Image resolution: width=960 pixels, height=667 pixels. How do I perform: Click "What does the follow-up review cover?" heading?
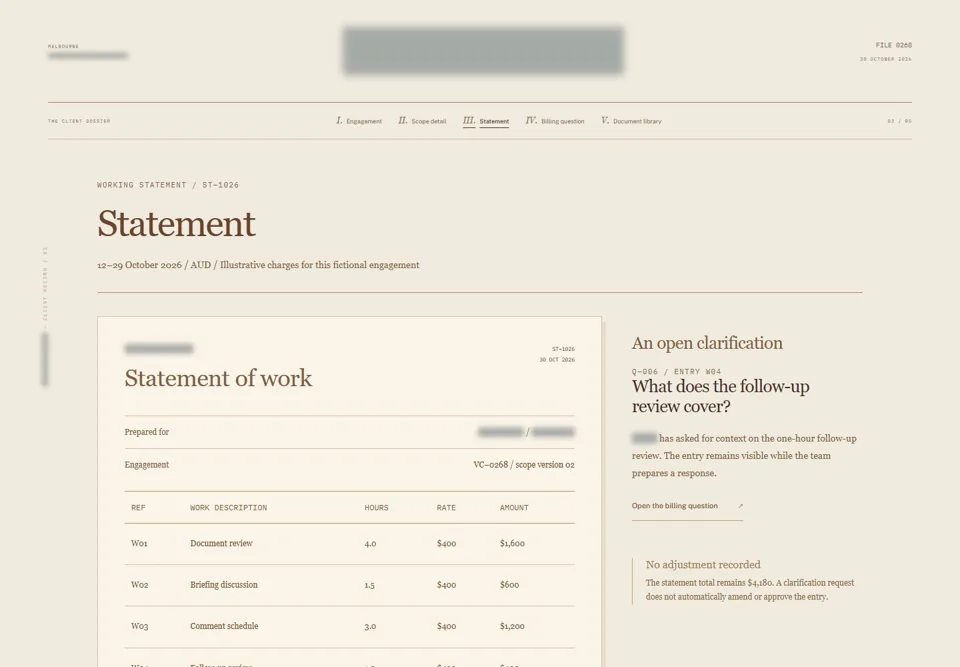click(721, 396)
